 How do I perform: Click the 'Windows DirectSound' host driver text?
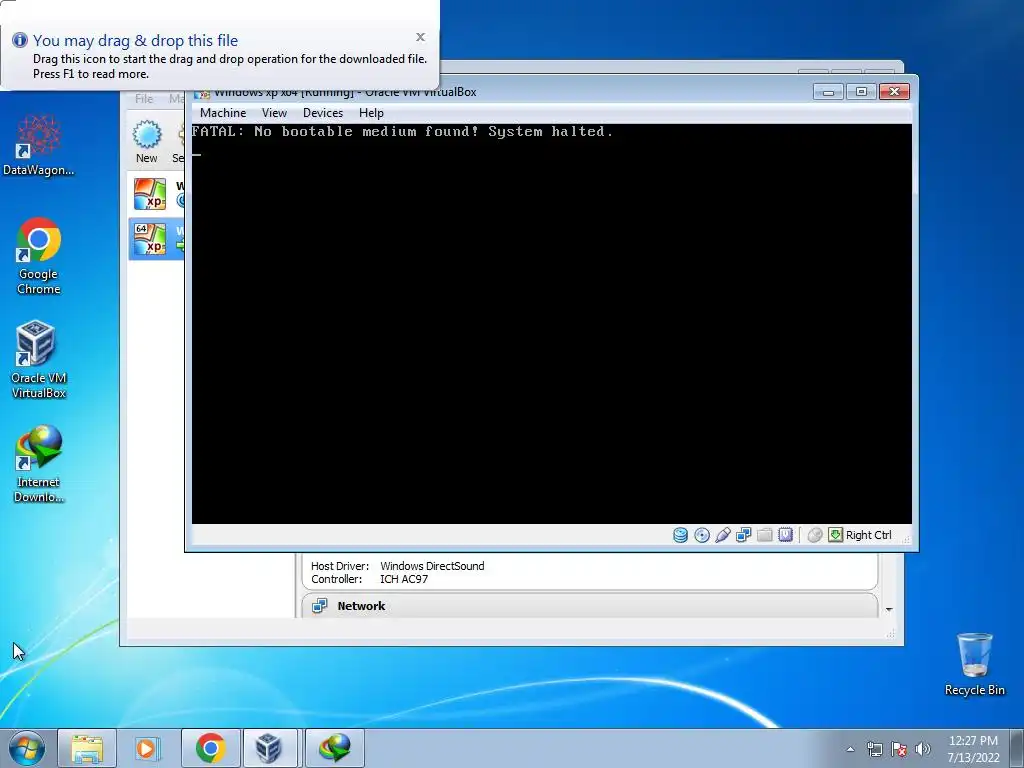432,566
